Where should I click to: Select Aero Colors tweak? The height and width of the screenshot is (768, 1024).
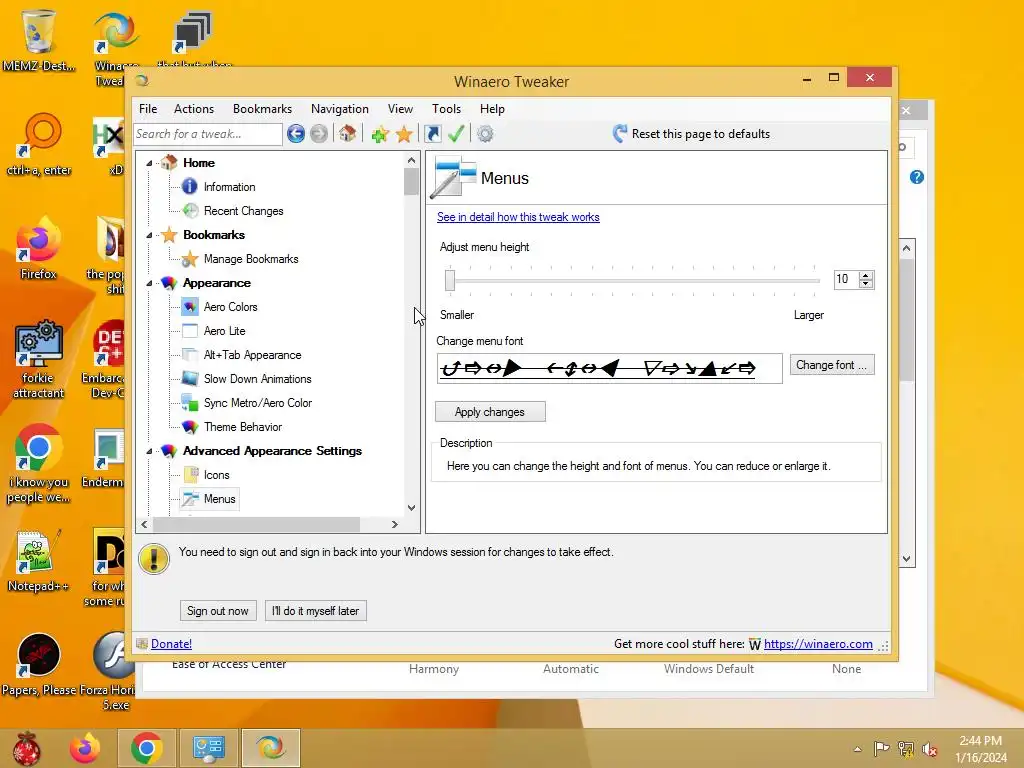pyautogui.click(x=231, y=307)
